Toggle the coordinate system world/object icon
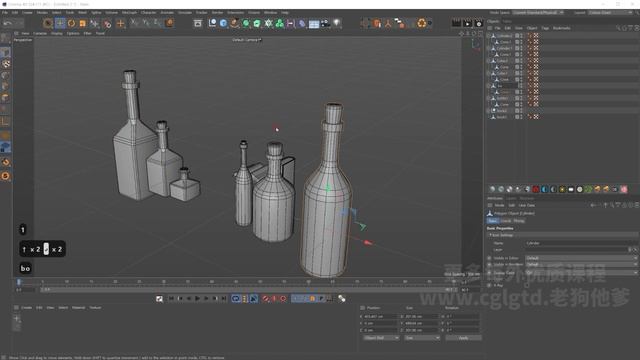 point(169,23)
